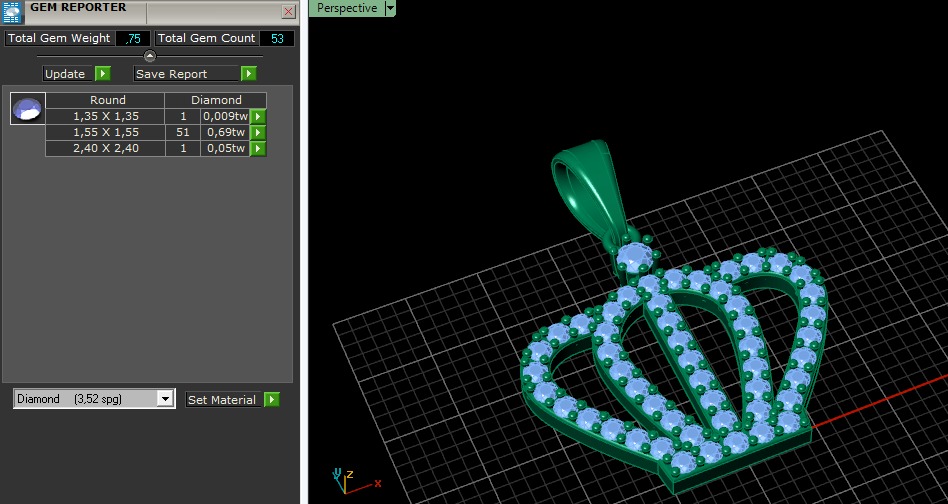Click the Save Report button label
The image size is (948, 504).
186,74
